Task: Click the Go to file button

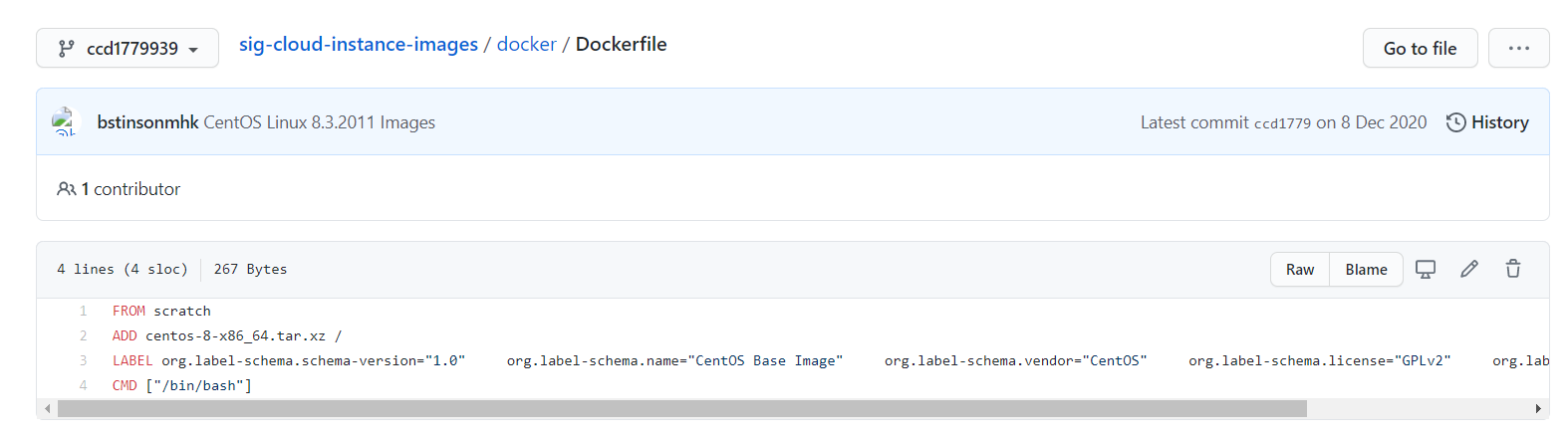Action: tap(1420, 48)
